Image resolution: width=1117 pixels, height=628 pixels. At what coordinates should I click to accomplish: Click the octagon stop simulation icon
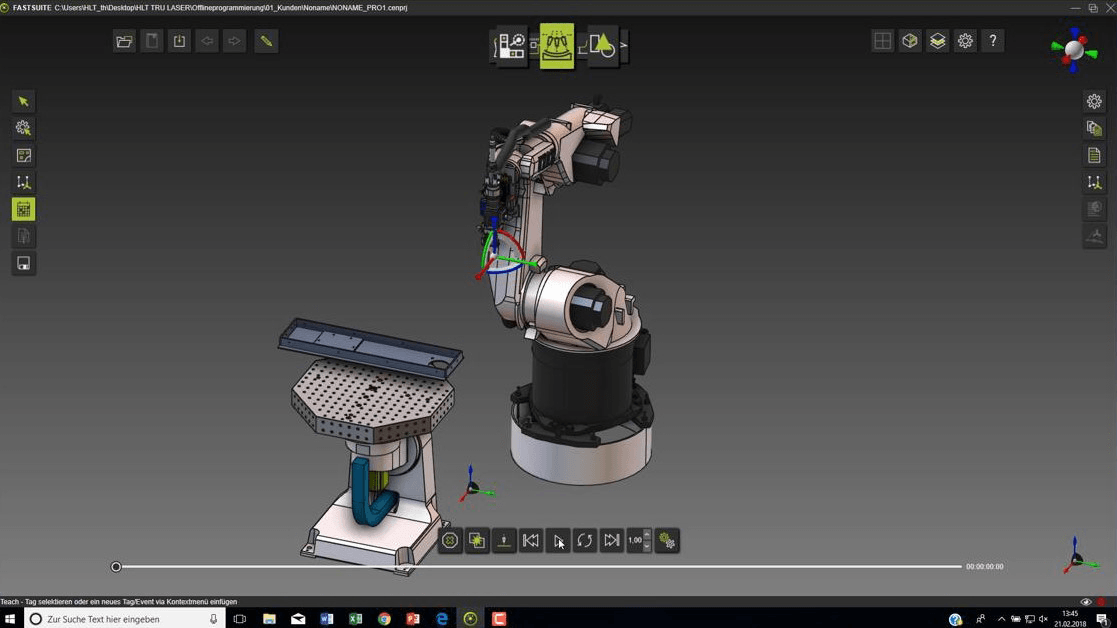(x=450, y=540)
